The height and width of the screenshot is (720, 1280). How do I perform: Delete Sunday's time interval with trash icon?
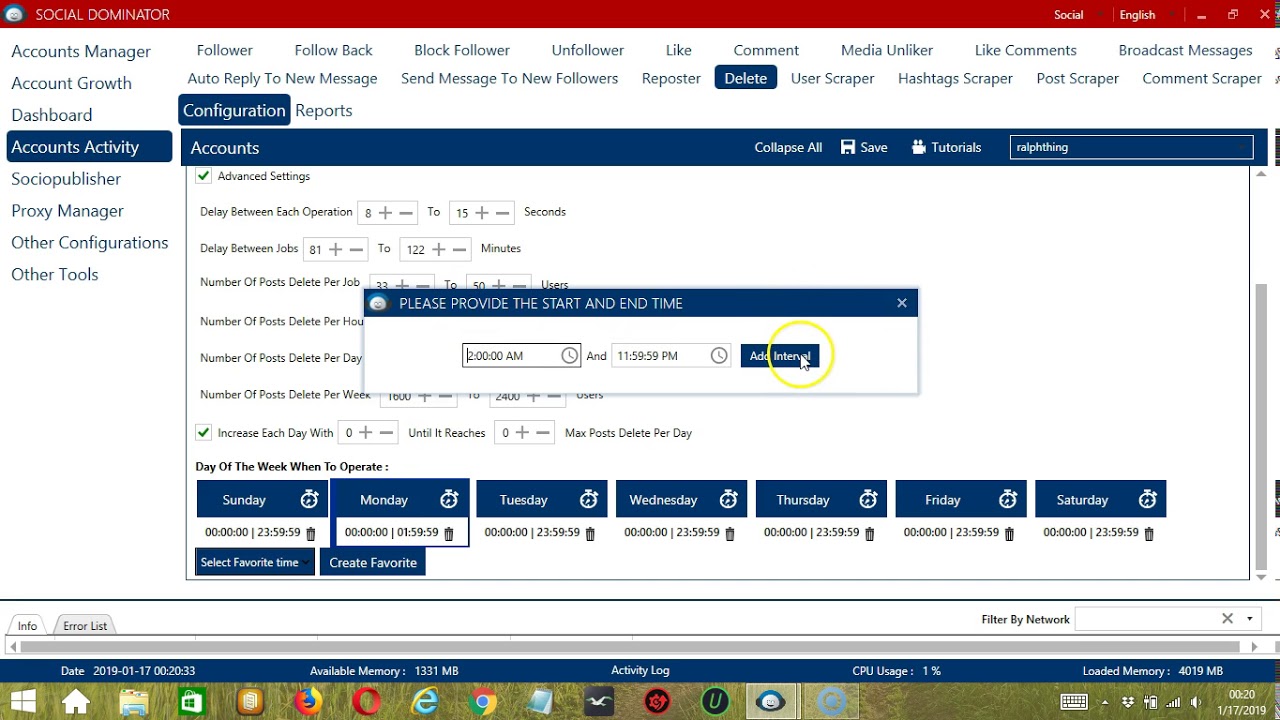point(310,534)
